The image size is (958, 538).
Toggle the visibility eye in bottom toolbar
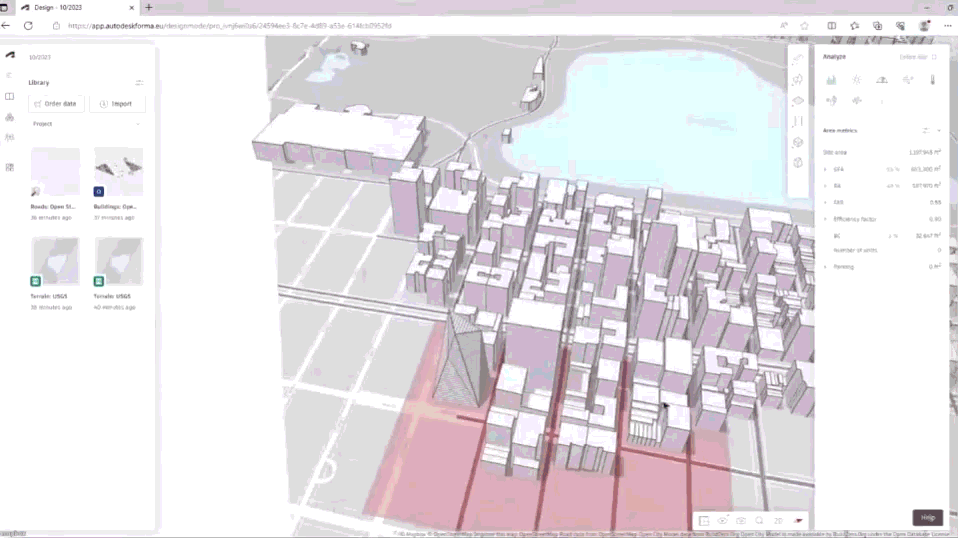coord(722,521)
